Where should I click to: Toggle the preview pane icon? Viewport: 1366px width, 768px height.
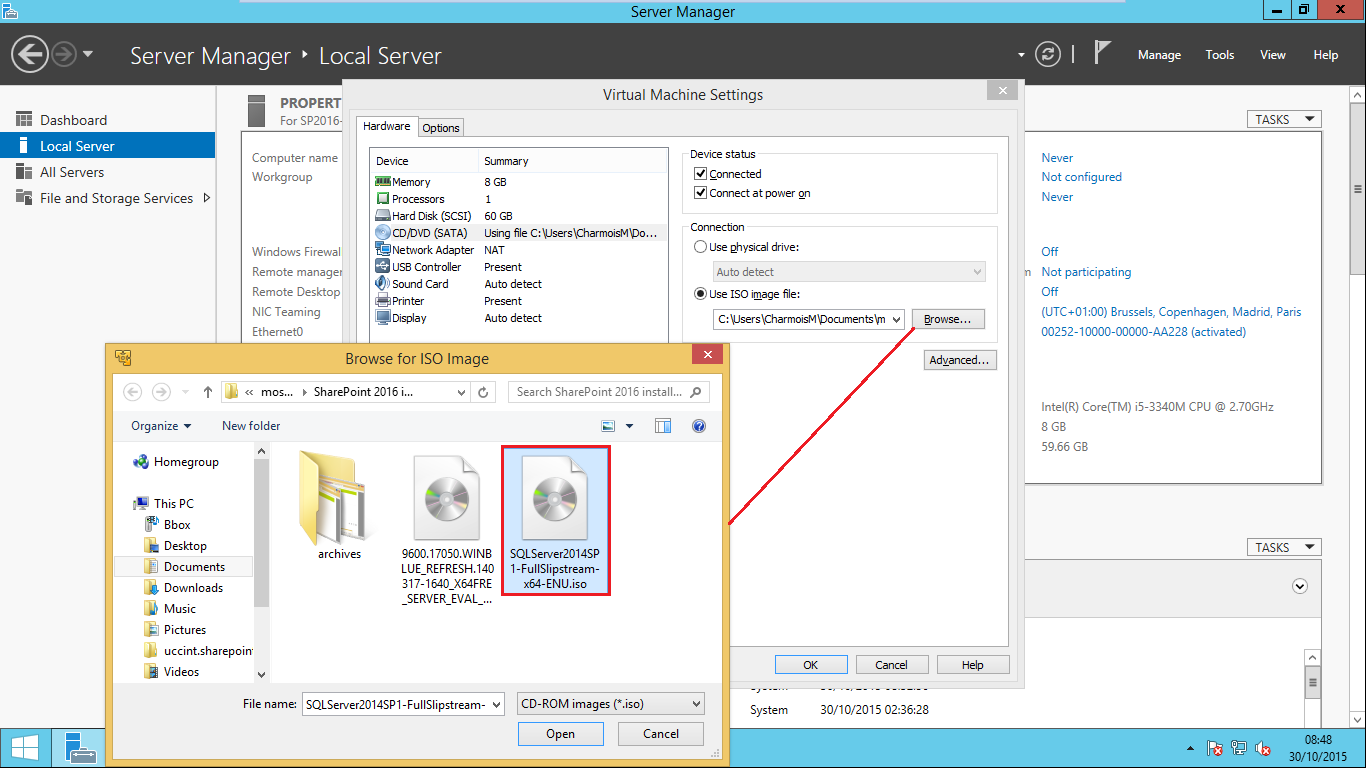tap(663, 426)
